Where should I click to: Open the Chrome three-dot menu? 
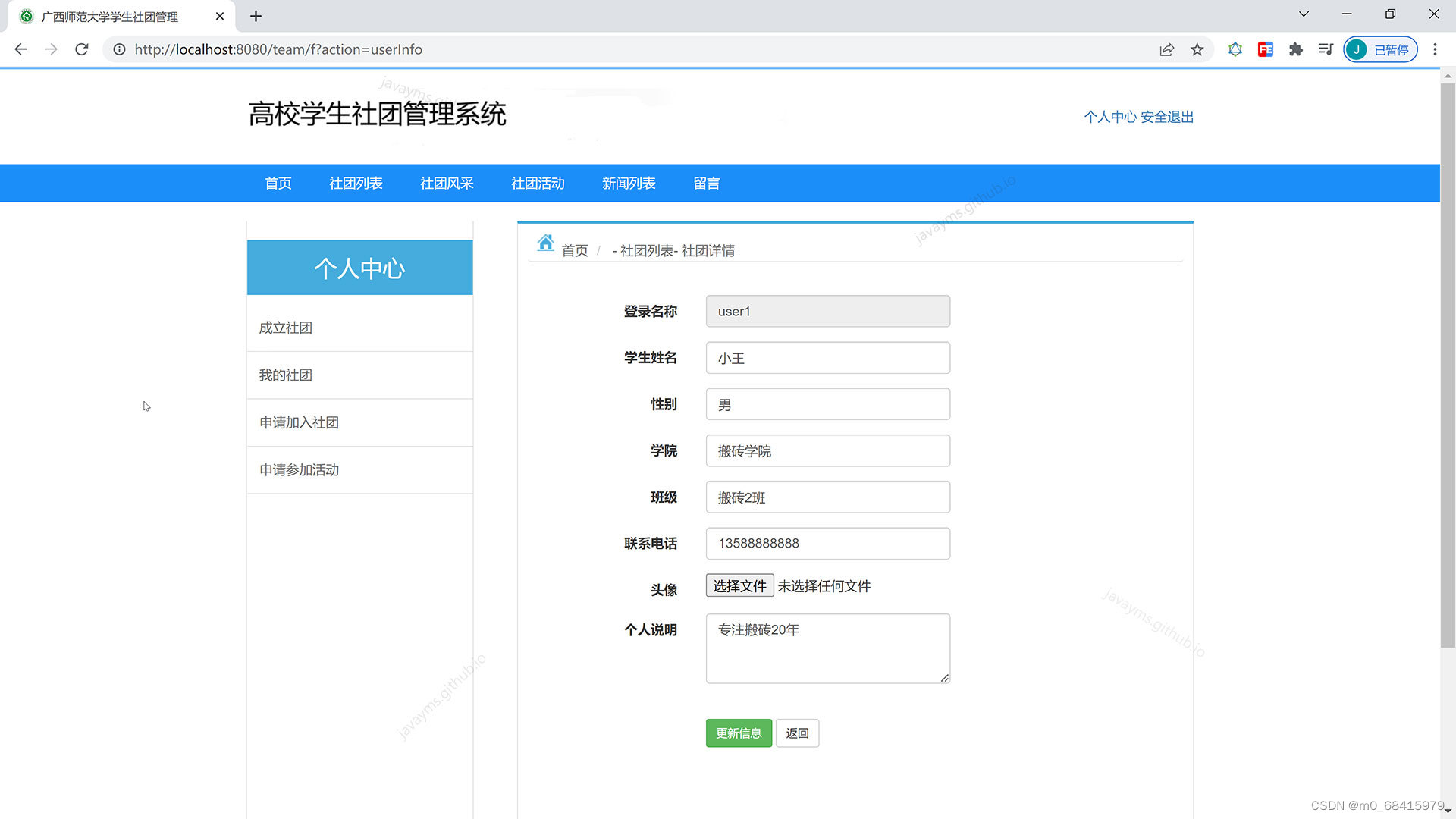[x=1435, y=49]
